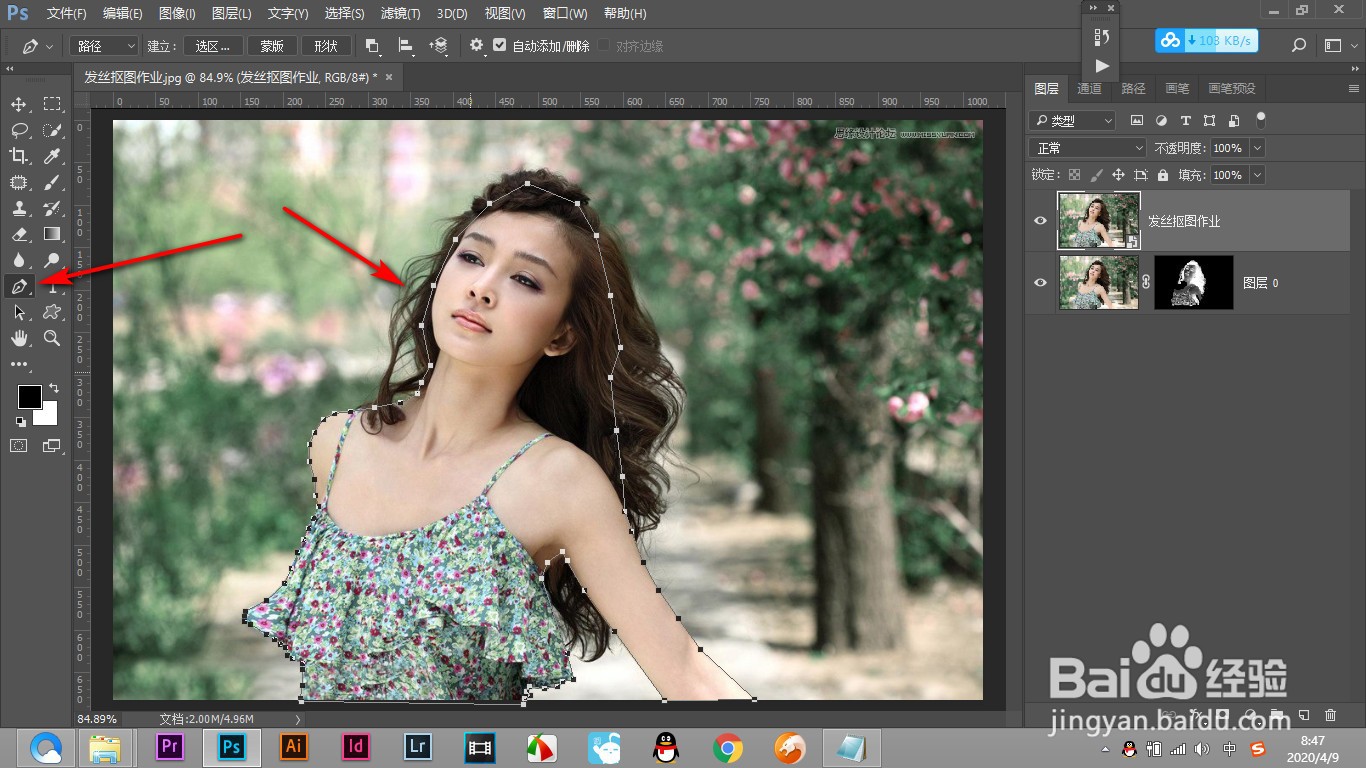Open the 滤镜(T) menu
The width and height of the screenshot is (1366, 768).
(x=401, y=14)
